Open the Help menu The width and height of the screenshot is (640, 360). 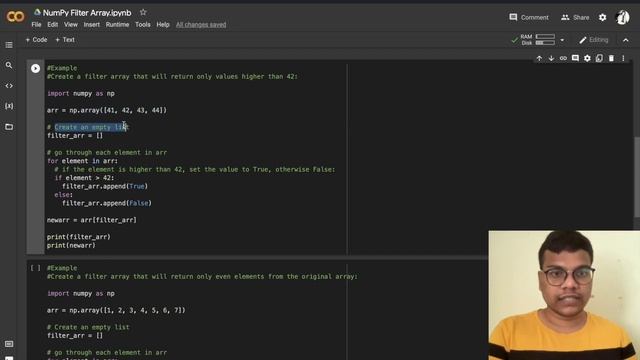tap(163, 24)
